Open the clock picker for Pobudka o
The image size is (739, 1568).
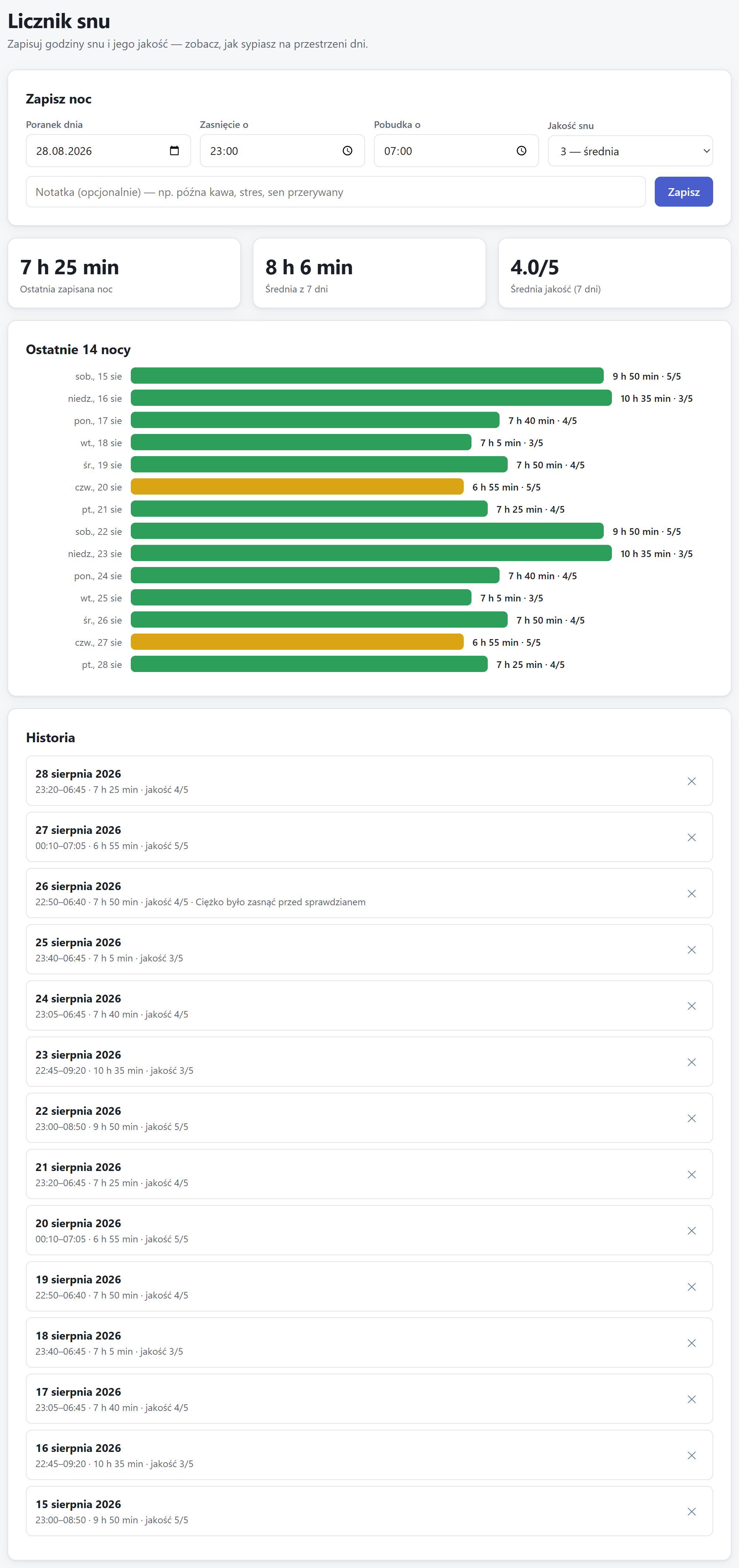pos(521,151)
